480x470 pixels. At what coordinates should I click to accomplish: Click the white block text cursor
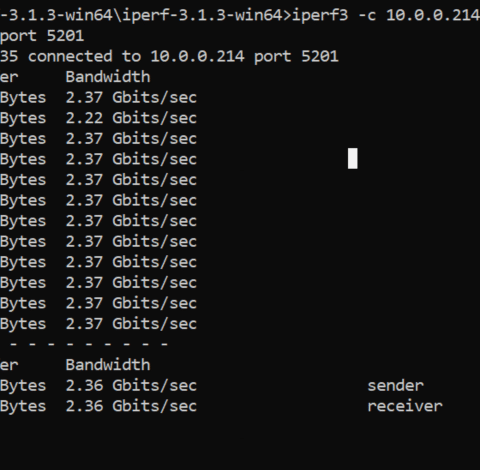[x=353, y=159]
